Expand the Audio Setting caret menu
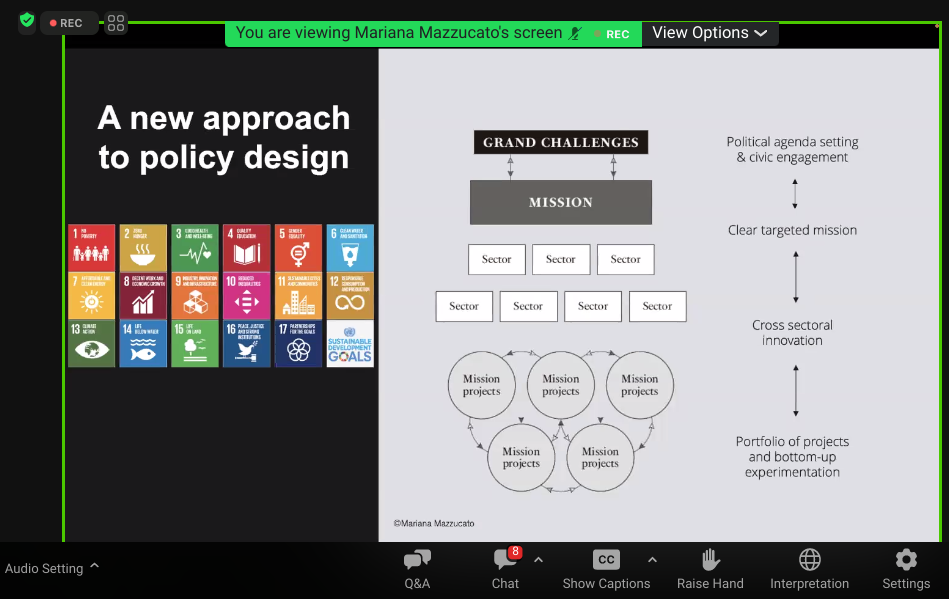This screenshot has height=599, width=949. 95,566
